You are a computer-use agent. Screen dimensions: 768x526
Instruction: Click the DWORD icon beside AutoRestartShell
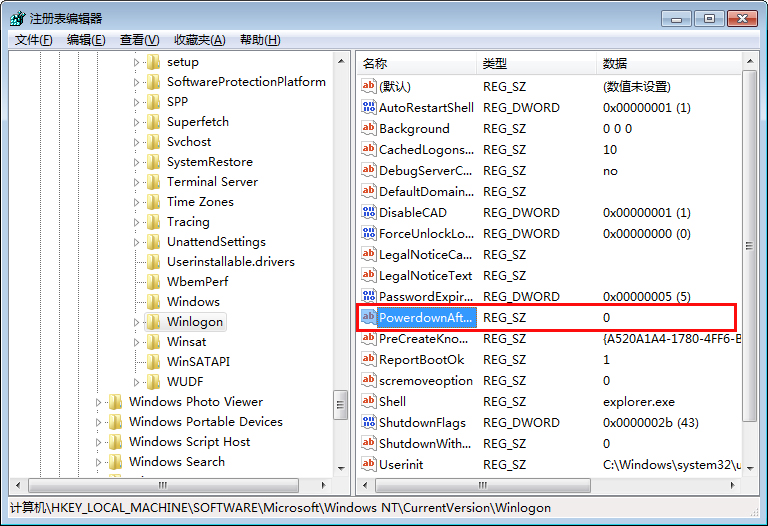point(368,108)
